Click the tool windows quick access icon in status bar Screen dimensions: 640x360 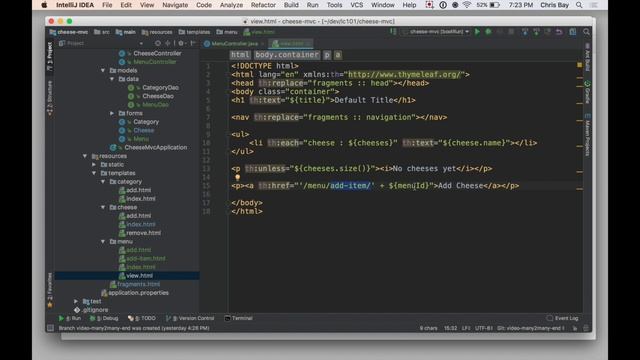[50, 328]
